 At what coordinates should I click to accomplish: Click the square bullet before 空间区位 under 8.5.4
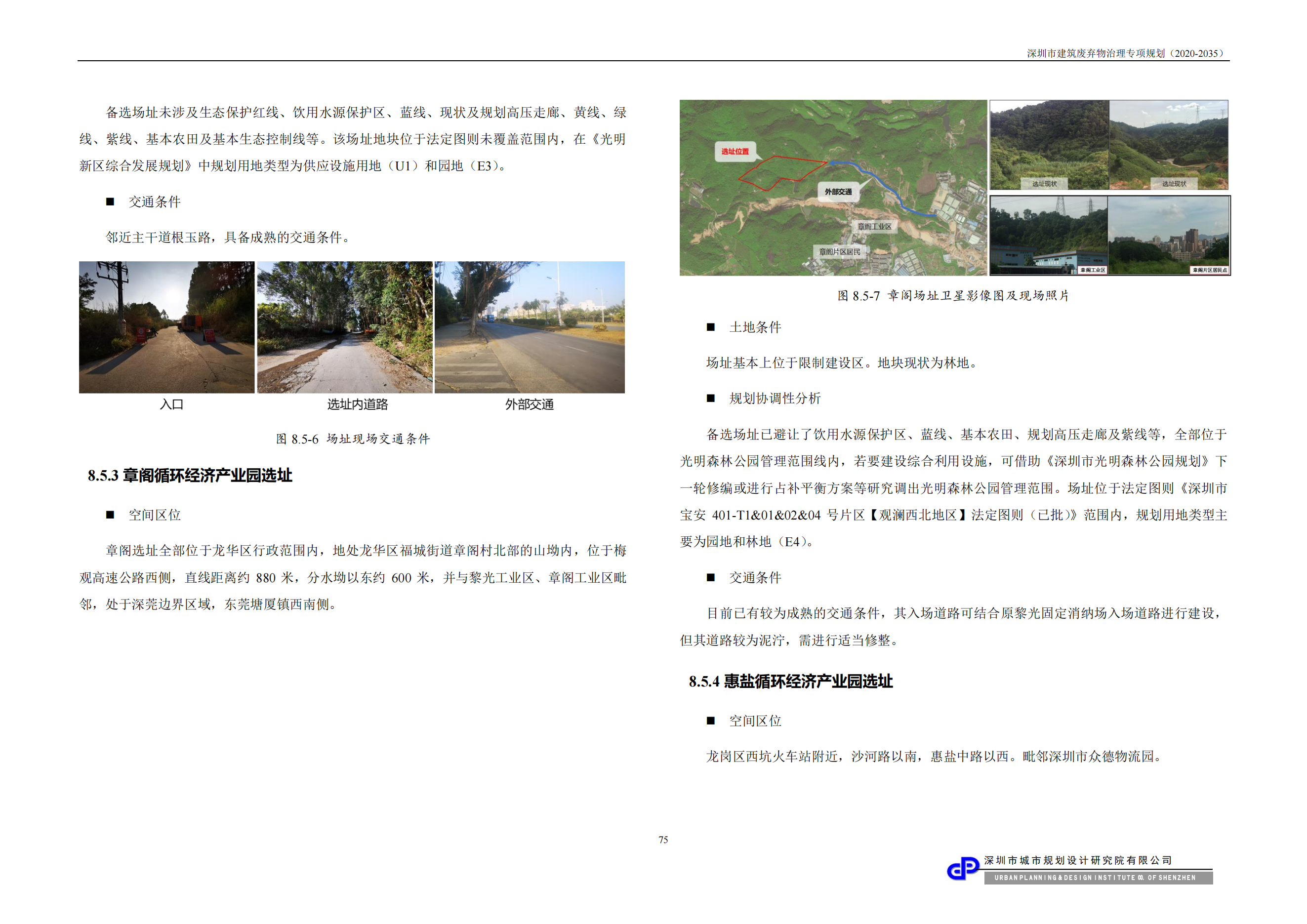(x=710, y=721)
